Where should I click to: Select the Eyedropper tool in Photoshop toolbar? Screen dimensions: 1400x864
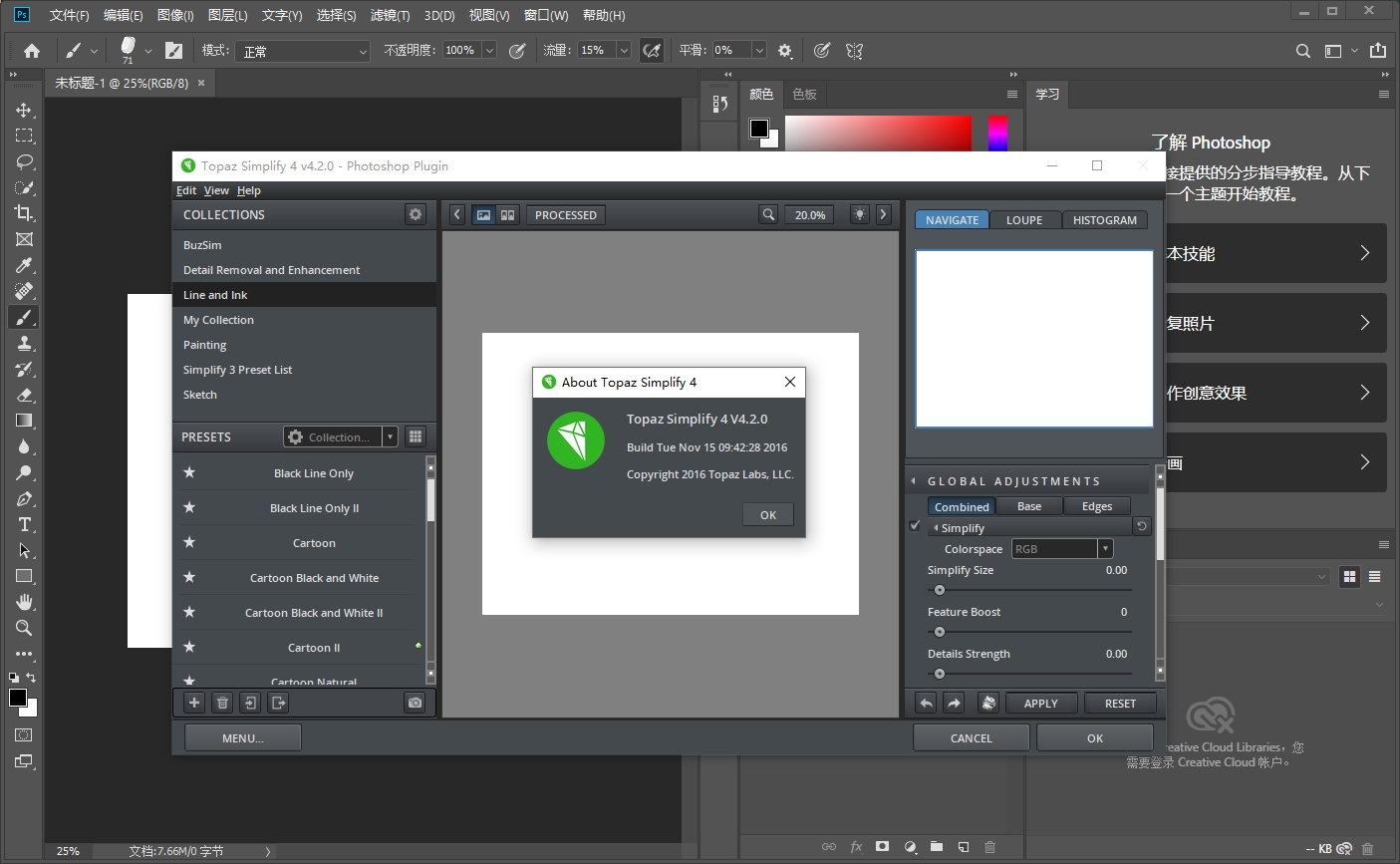[x=24, y=265]
